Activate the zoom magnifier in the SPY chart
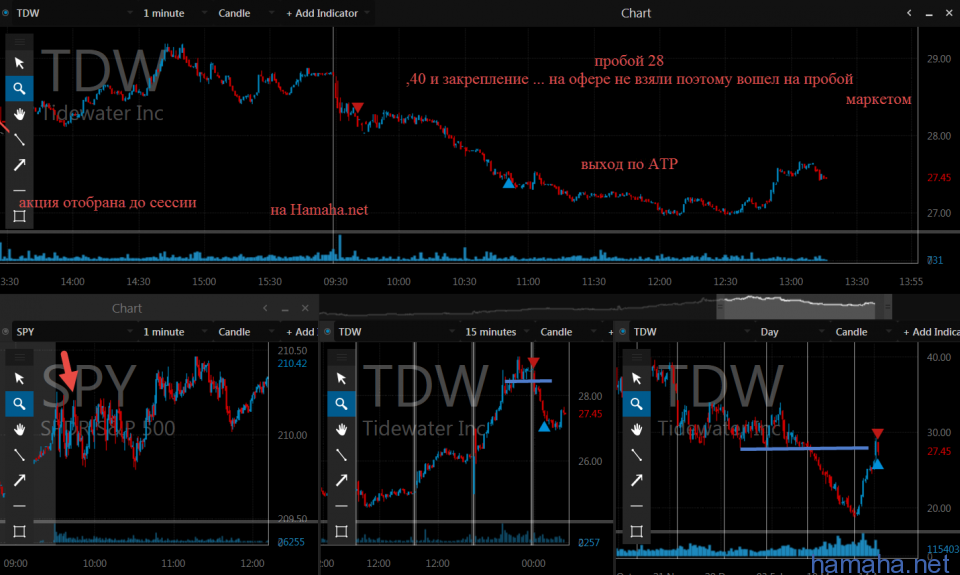Screen dimensions: 960x575 [x=19, y=404]
